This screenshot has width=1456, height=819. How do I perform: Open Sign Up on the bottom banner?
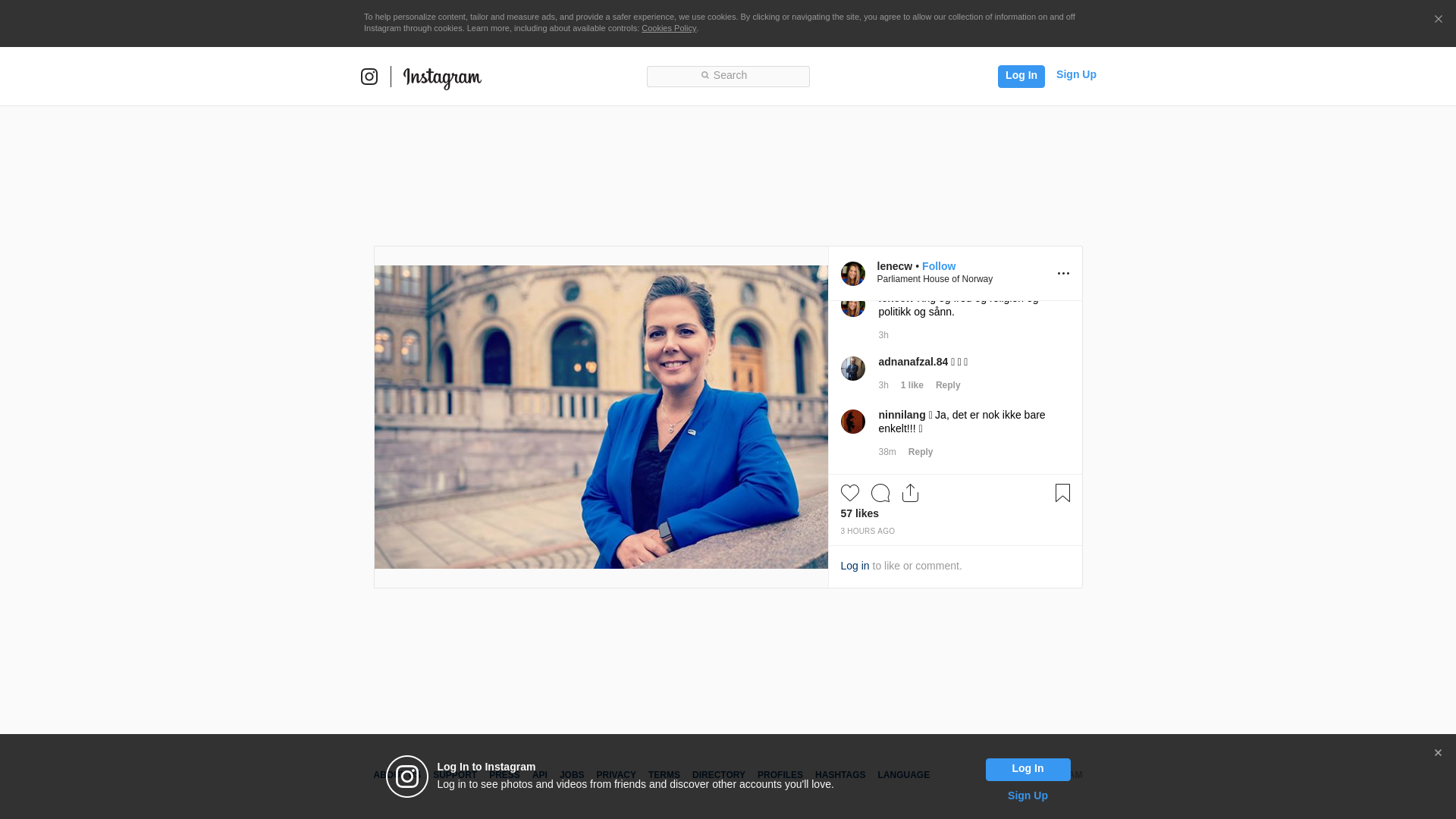coord(1028,795)
